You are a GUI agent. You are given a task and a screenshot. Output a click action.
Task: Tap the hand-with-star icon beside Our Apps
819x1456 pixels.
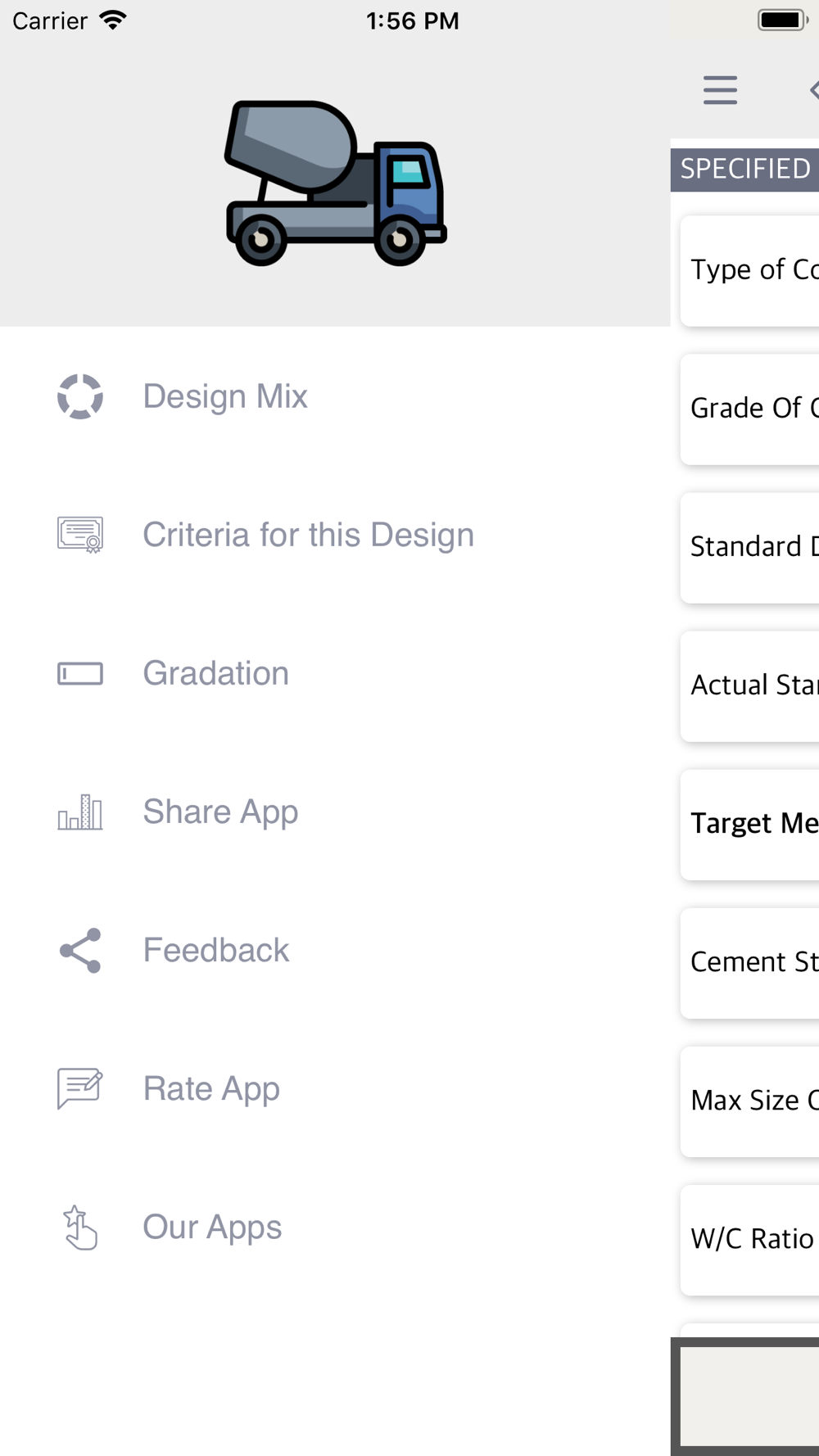click(x=80, y=1227)
